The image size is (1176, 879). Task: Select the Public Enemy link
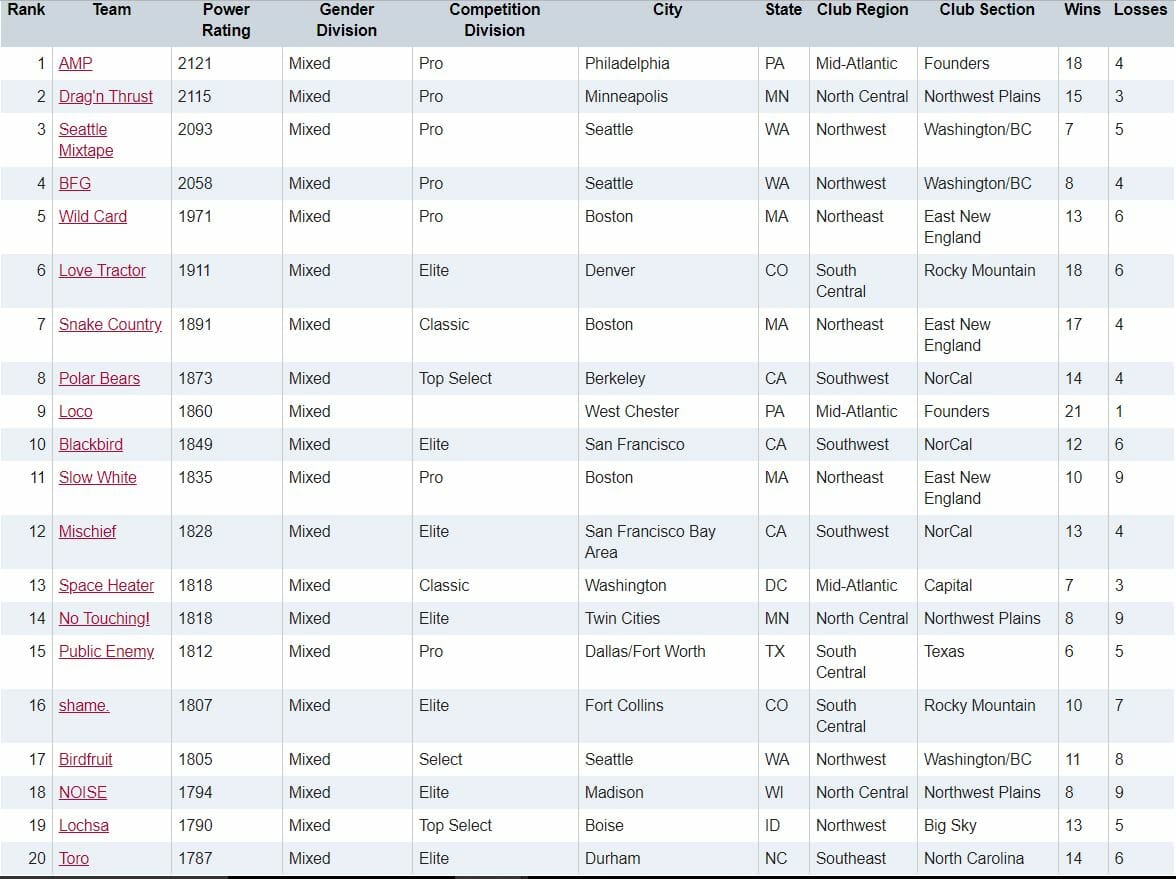[x=106, y=651]
